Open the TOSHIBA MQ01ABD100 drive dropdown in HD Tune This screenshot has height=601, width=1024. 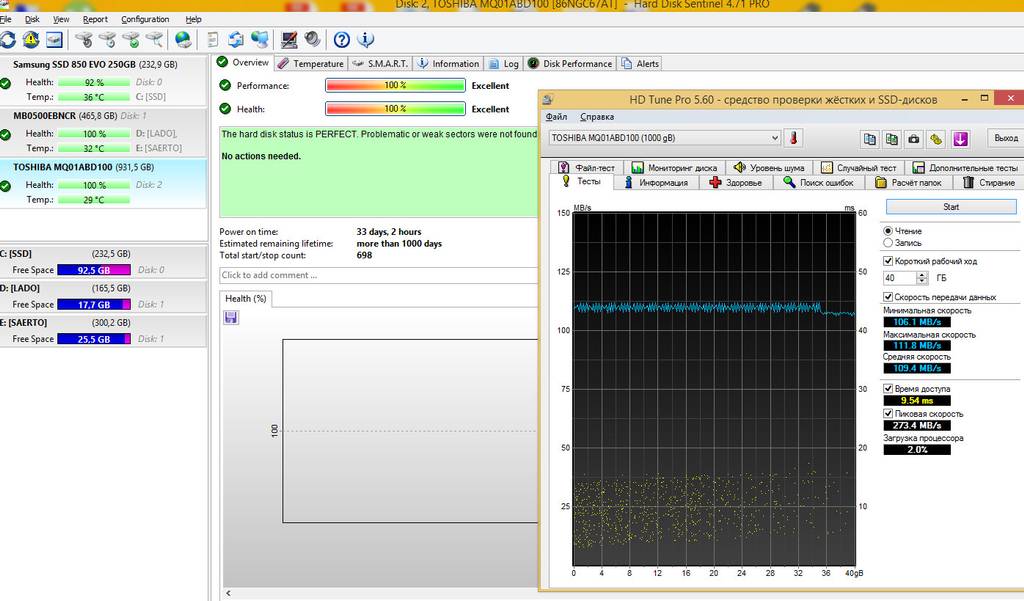(664, 138)
